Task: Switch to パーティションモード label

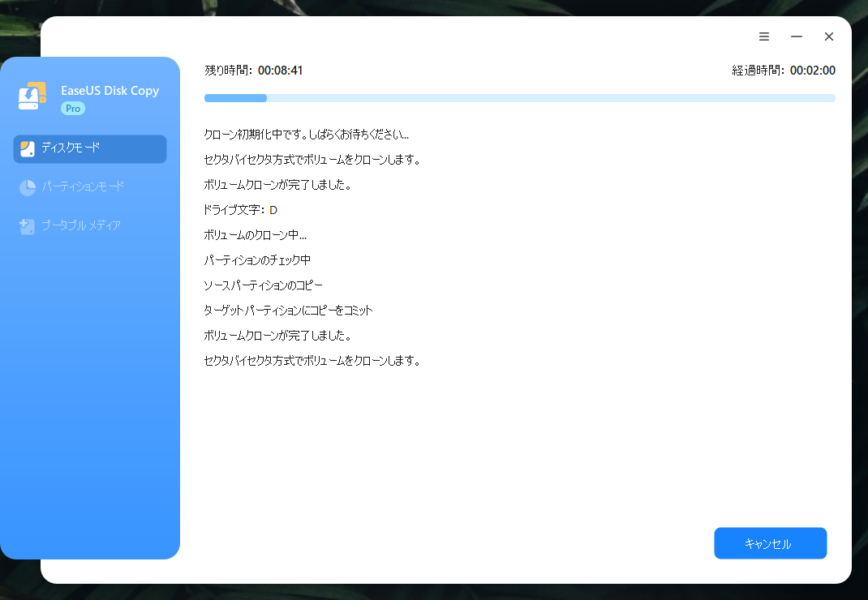Action: [82, 187]
